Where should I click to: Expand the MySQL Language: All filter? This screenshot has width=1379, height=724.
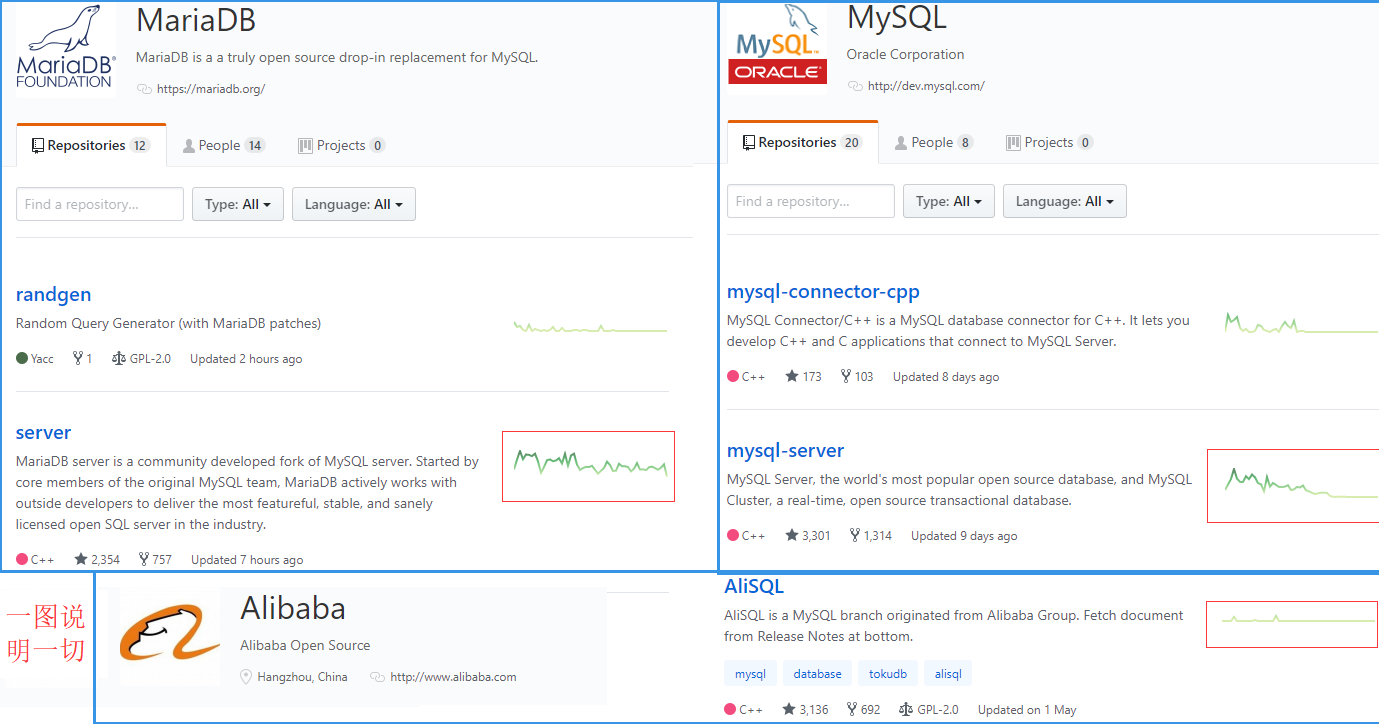pyautogui.click(x=1065, y=201)
